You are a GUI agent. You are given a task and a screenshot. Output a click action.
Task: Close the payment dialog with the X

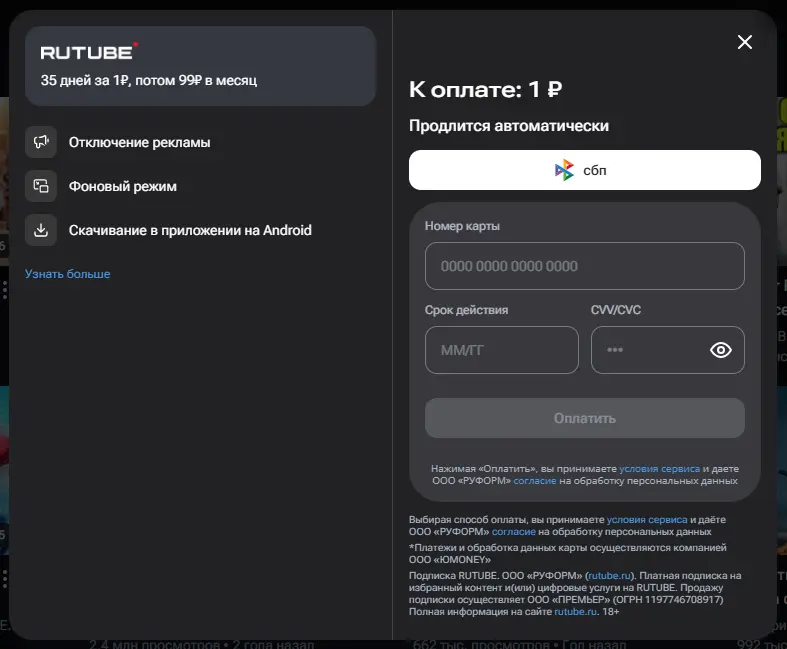pos(745,42)
